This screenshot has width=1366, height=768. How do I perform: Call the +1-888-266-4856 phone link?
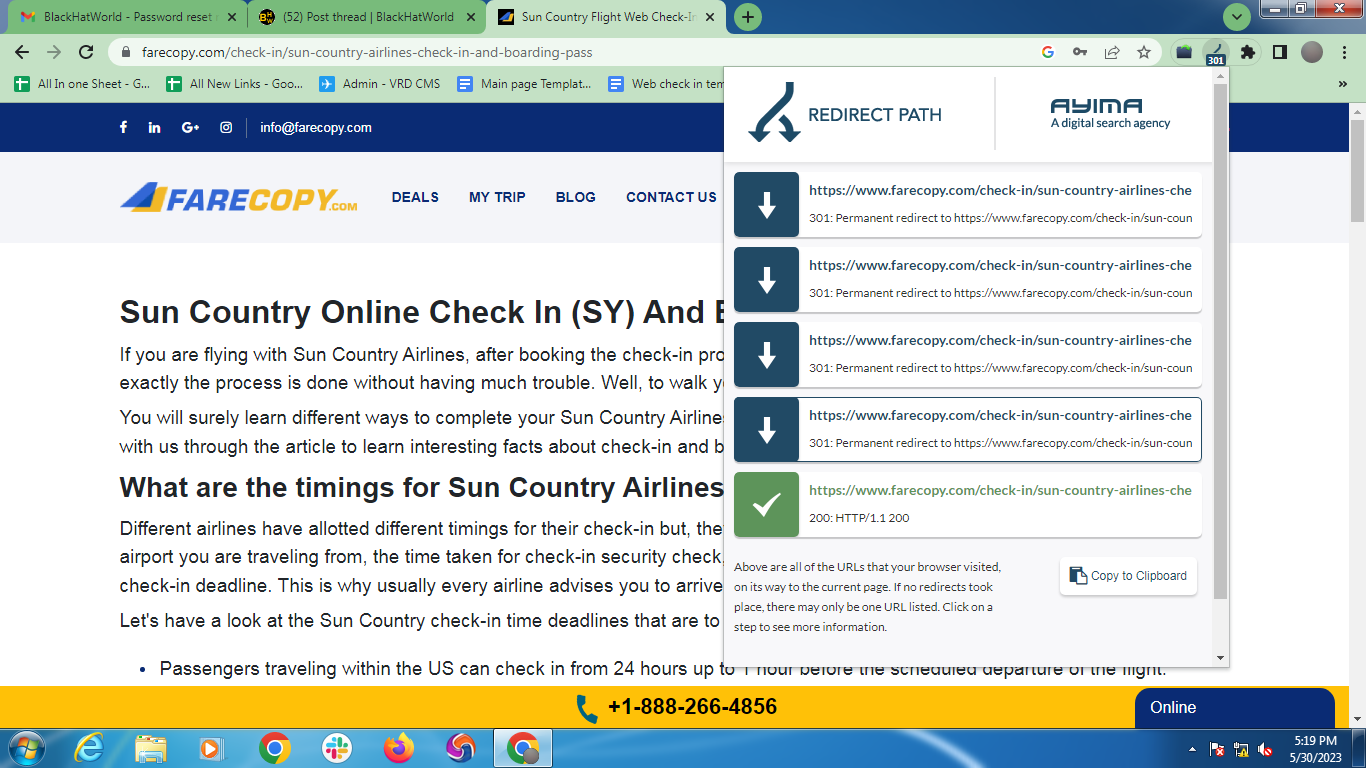677,707
